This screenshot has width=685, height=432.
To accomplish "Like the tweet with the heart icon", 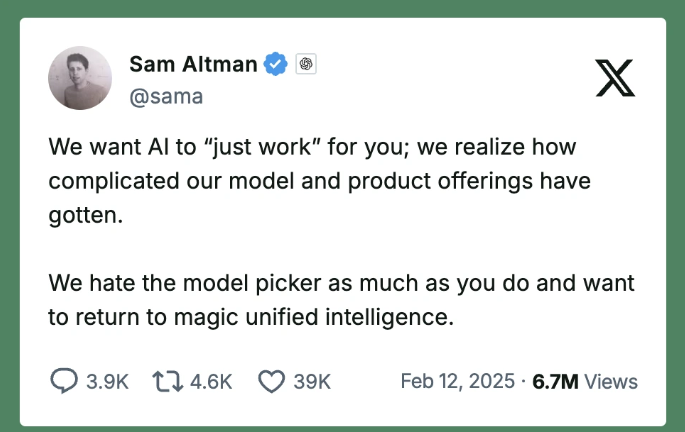I will click(x=272, y=381).
